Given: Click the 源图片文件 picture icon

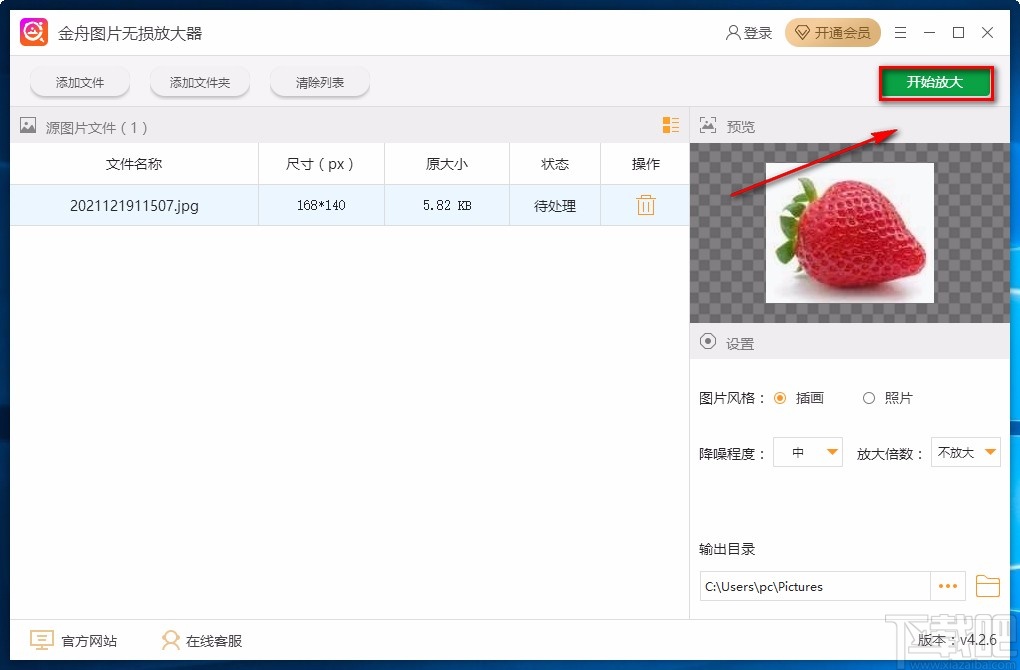Looking at the screenshot, I should pos(26,126).
